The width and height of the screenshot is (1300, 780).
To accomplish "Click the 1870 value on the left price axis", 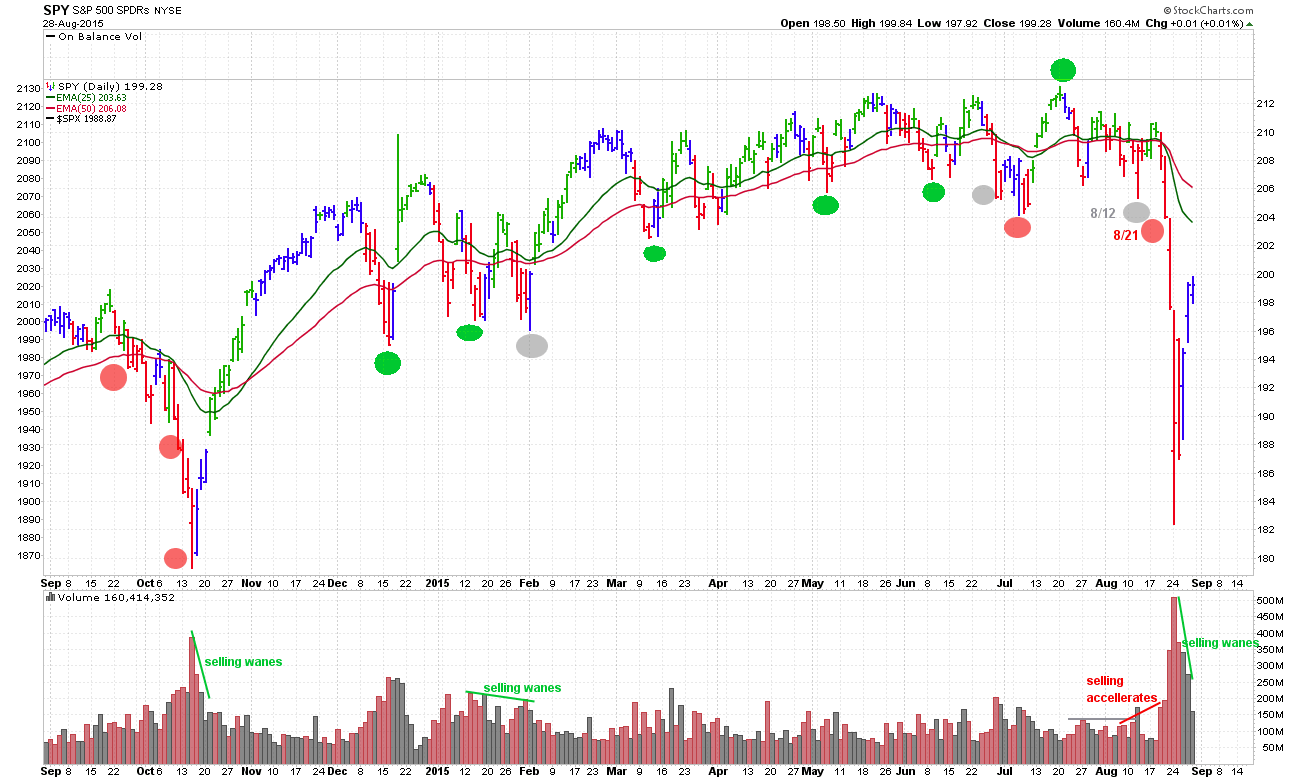I will click(27, 556).
